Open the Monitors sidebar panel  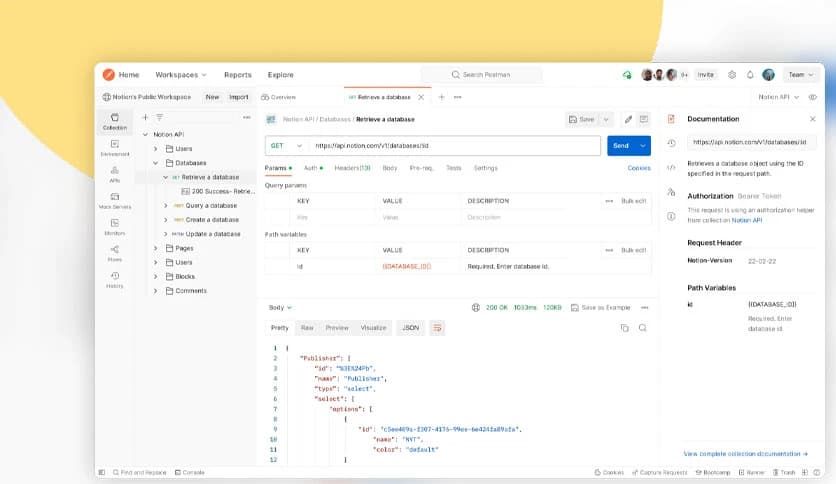point(115,226)
